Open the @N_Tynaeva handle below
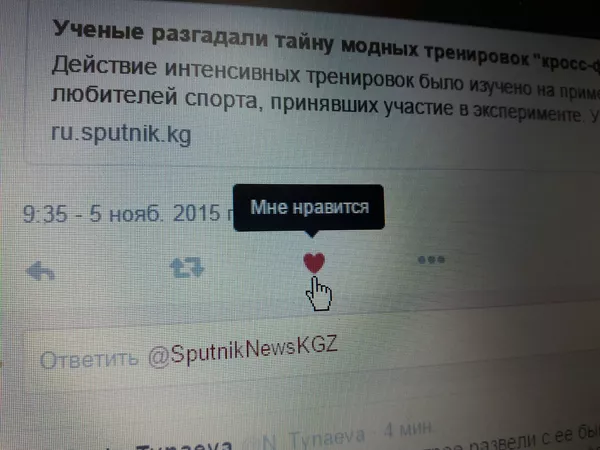Image resolution: width=600 pixels, height=450 pixels. tap(313, 439)
